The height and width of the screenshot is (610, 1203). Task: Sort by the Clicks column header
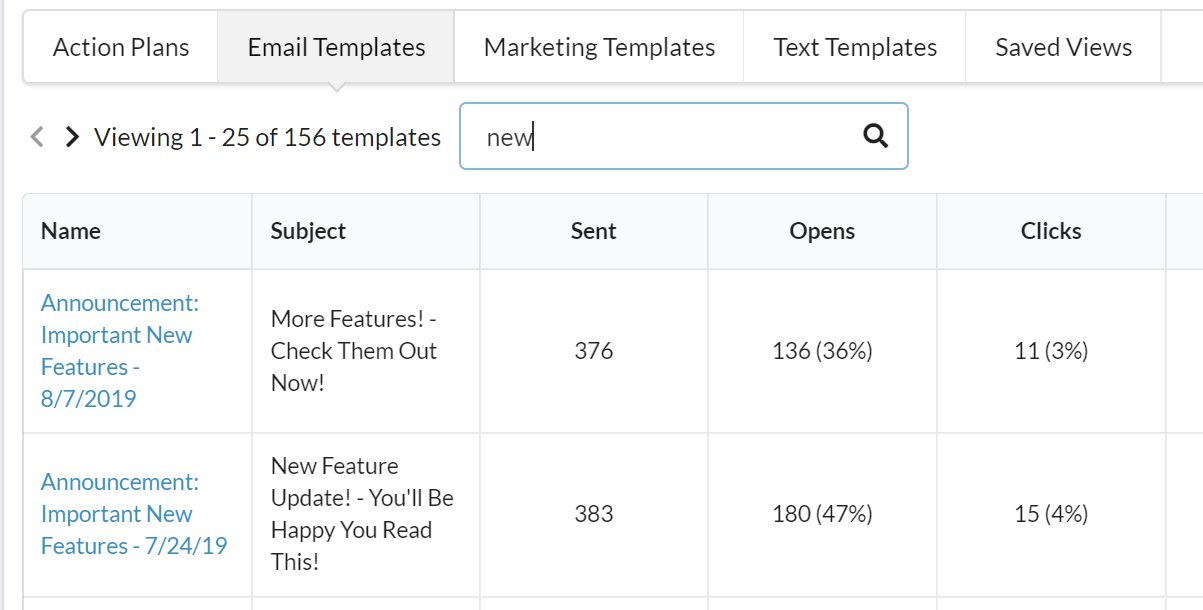(x=1051, y=231)
